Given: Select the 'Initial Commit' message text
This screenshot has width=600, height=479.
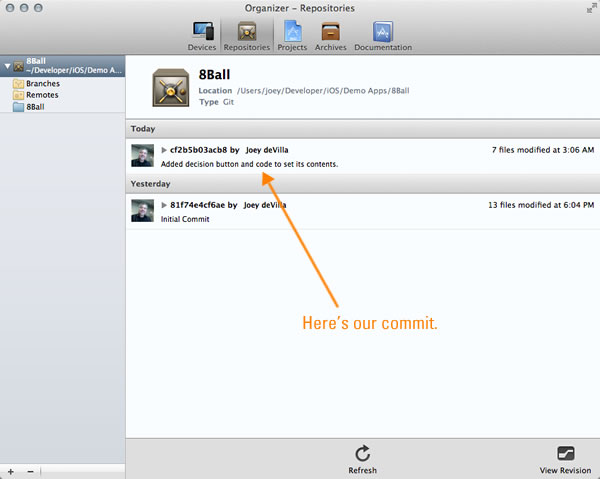Looking at the screenshot, I should [185, 219].
